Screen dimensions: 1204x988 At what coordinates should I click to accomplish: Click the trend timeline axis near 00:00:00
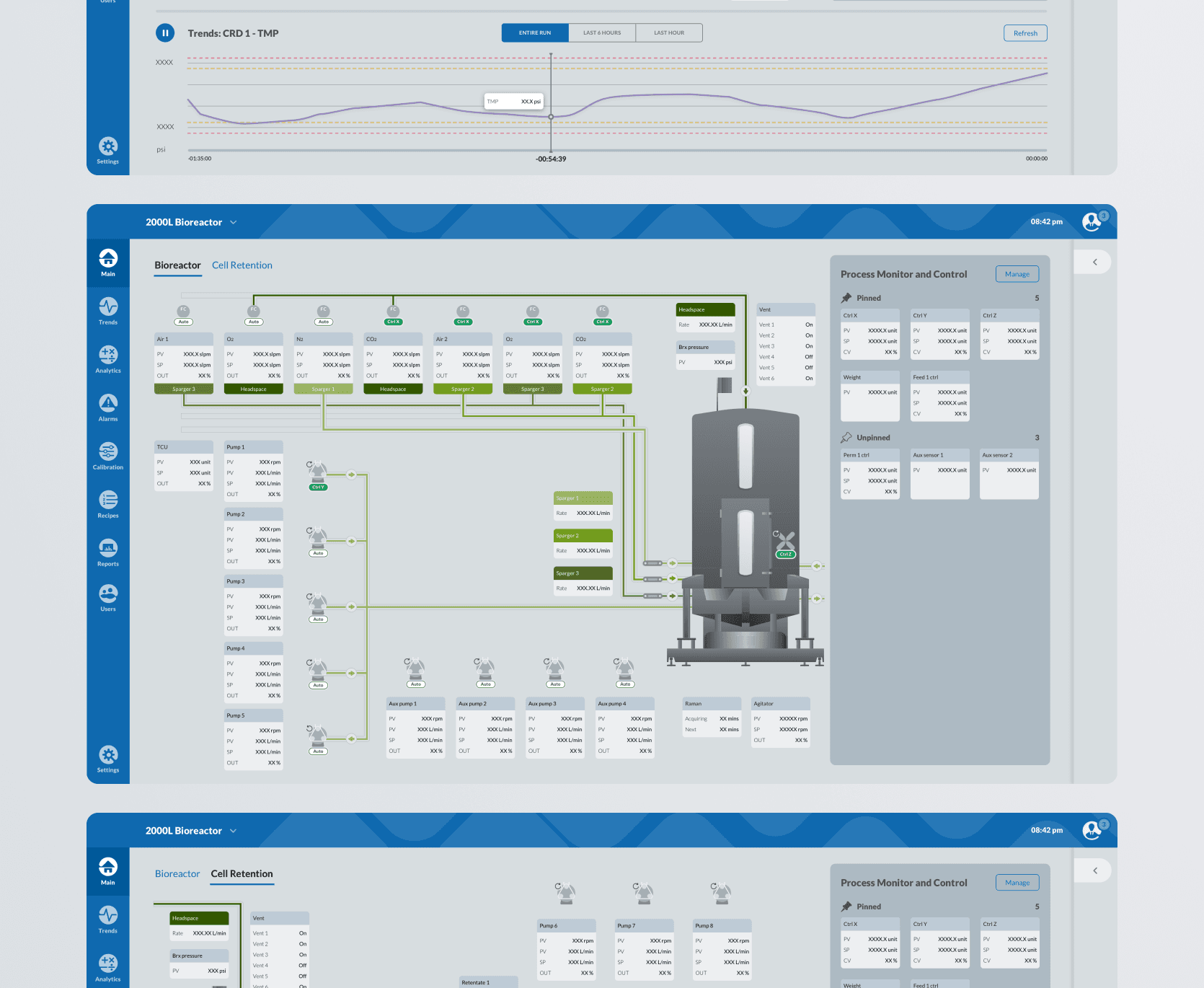pos(1037,159)
